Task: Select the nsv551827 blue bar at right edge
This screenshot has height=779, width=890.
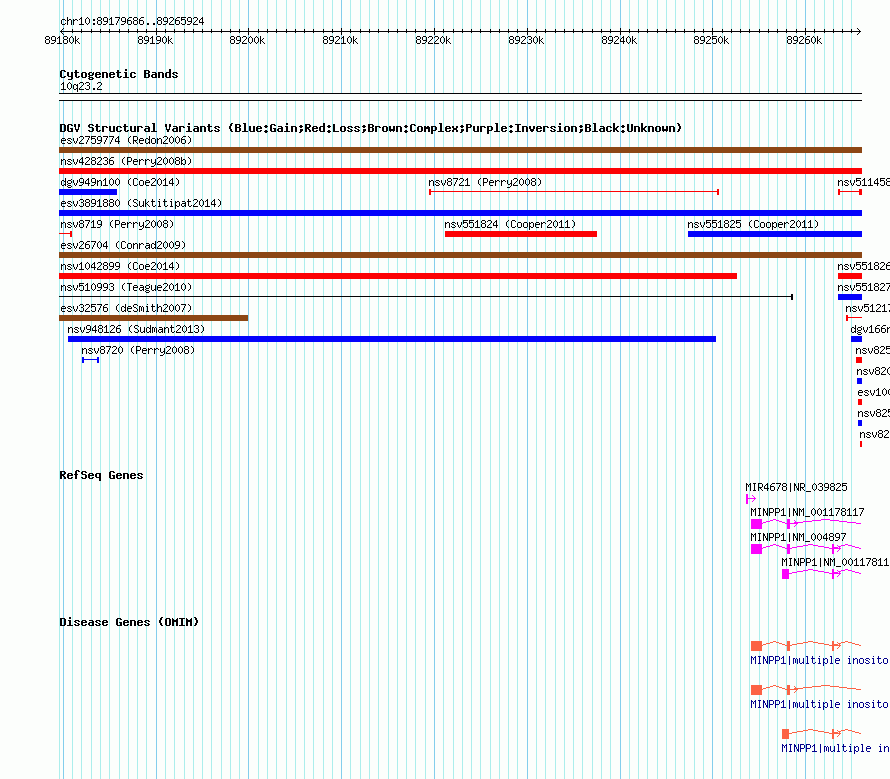Action: coord(850,297)
